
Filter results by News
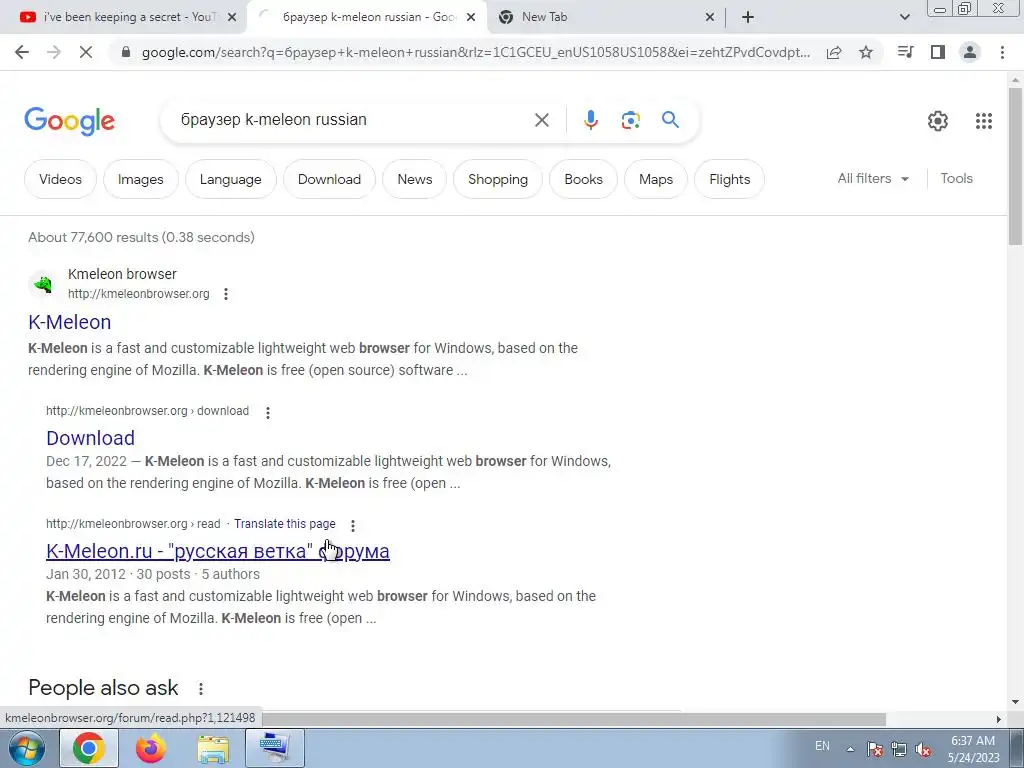point(415,179)
